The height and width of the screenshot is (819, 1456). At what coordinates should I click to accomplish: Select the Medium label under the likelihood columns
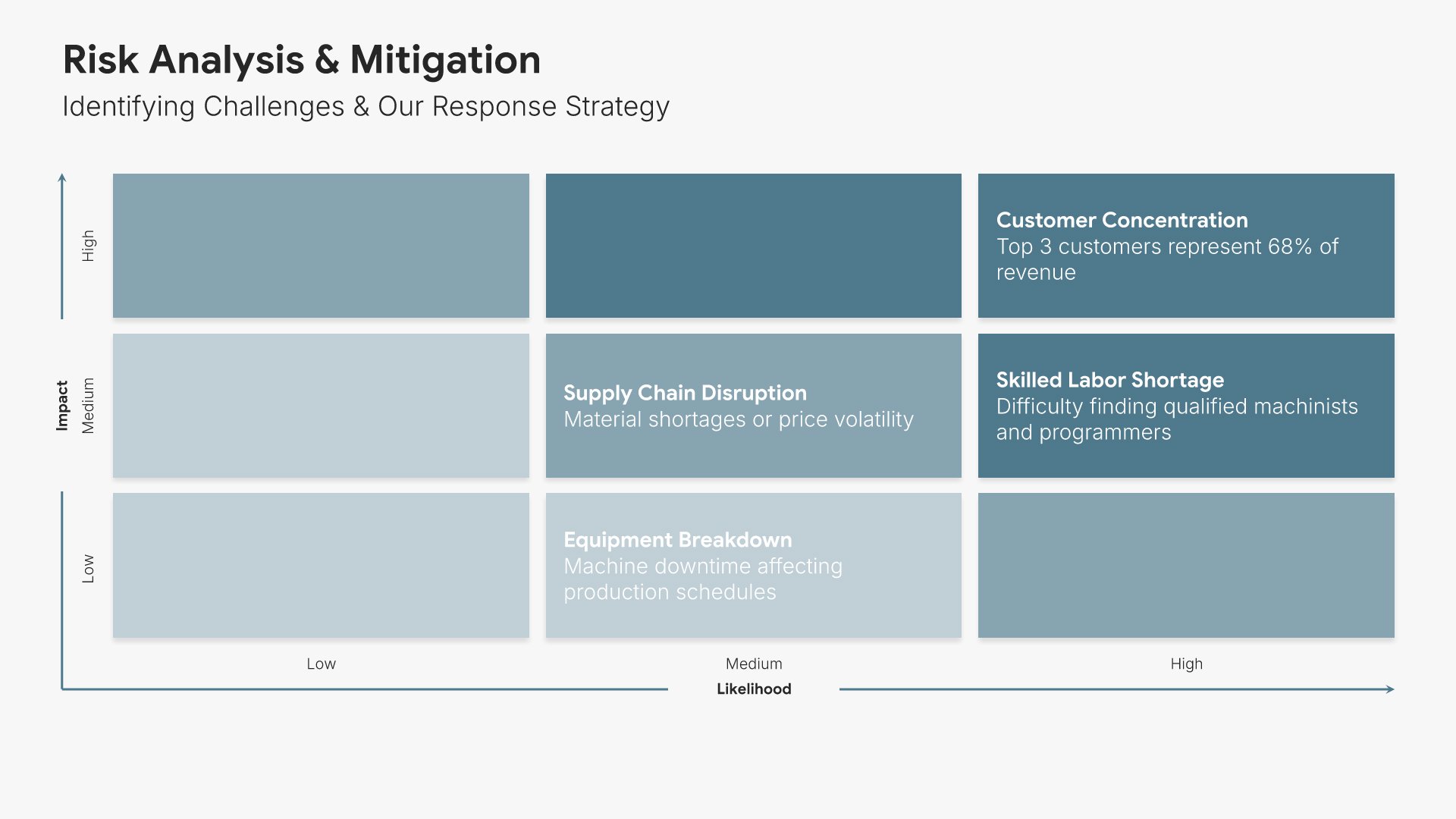click(x=753, y=664)
